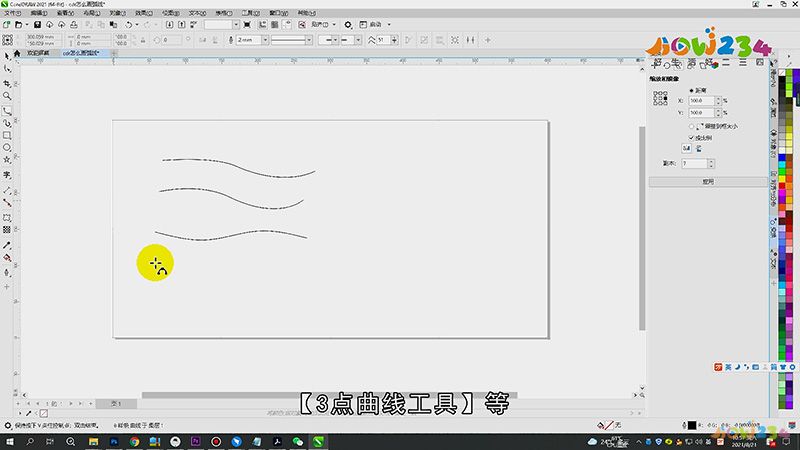Screen dimensions: 800x450
Task: Open the zoom level dropdown
Action: coord(236,24)
